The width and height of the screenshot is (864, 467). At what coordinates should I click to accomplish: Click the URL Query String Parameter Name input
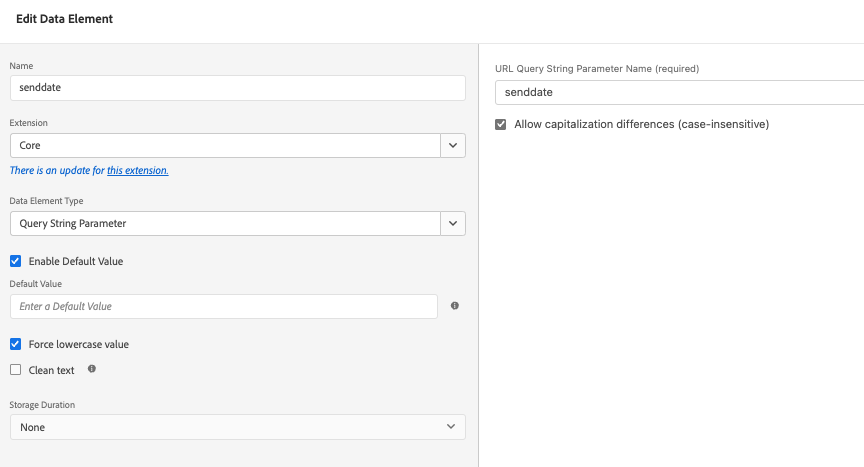[x=680, y=92]
